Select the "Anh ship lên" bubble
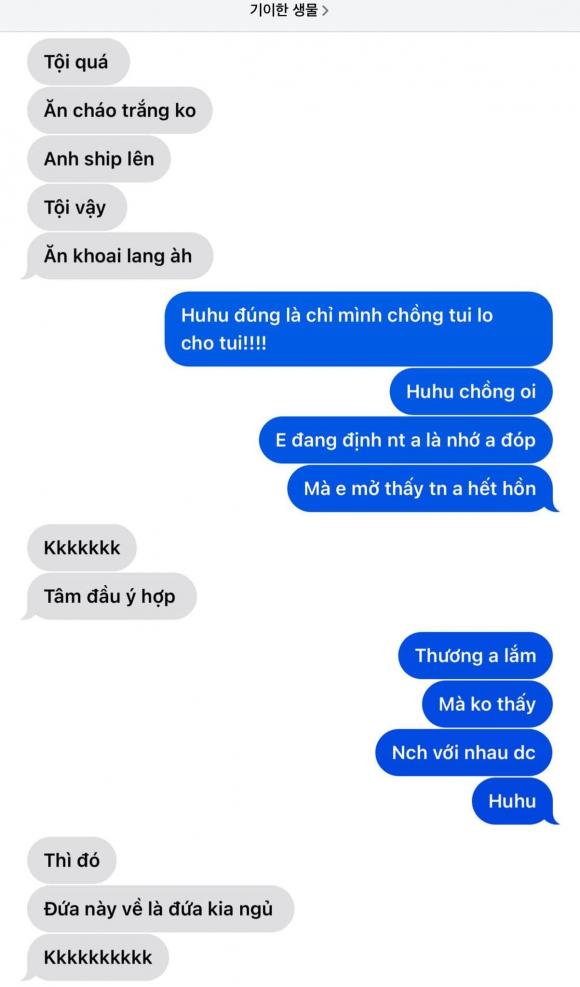Image resolution: width=580 pixels, height=987 pixels. pyautogui.click(x=99, y=159)
